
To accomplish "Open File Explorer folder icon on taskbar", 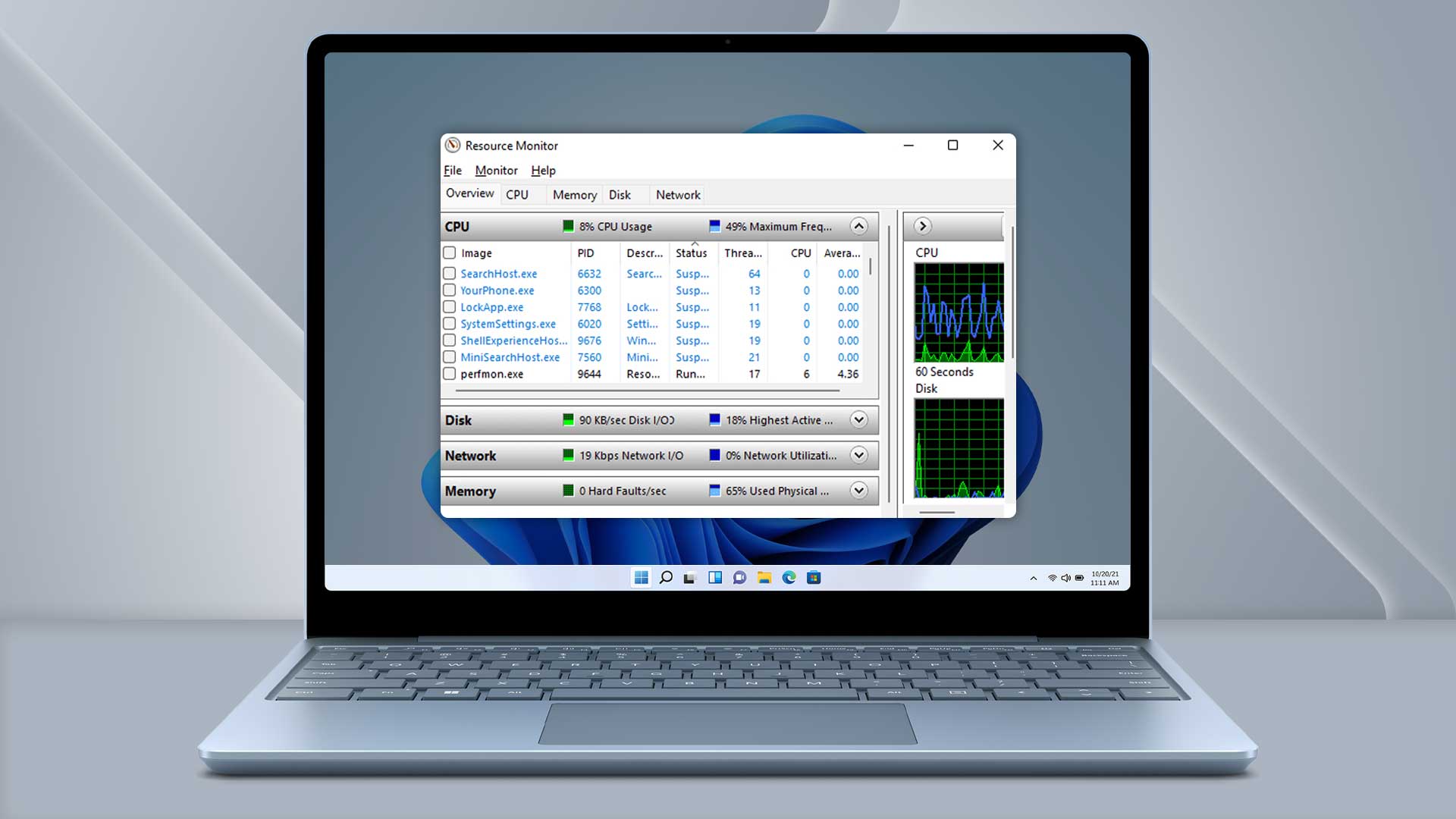I will 764,578.
